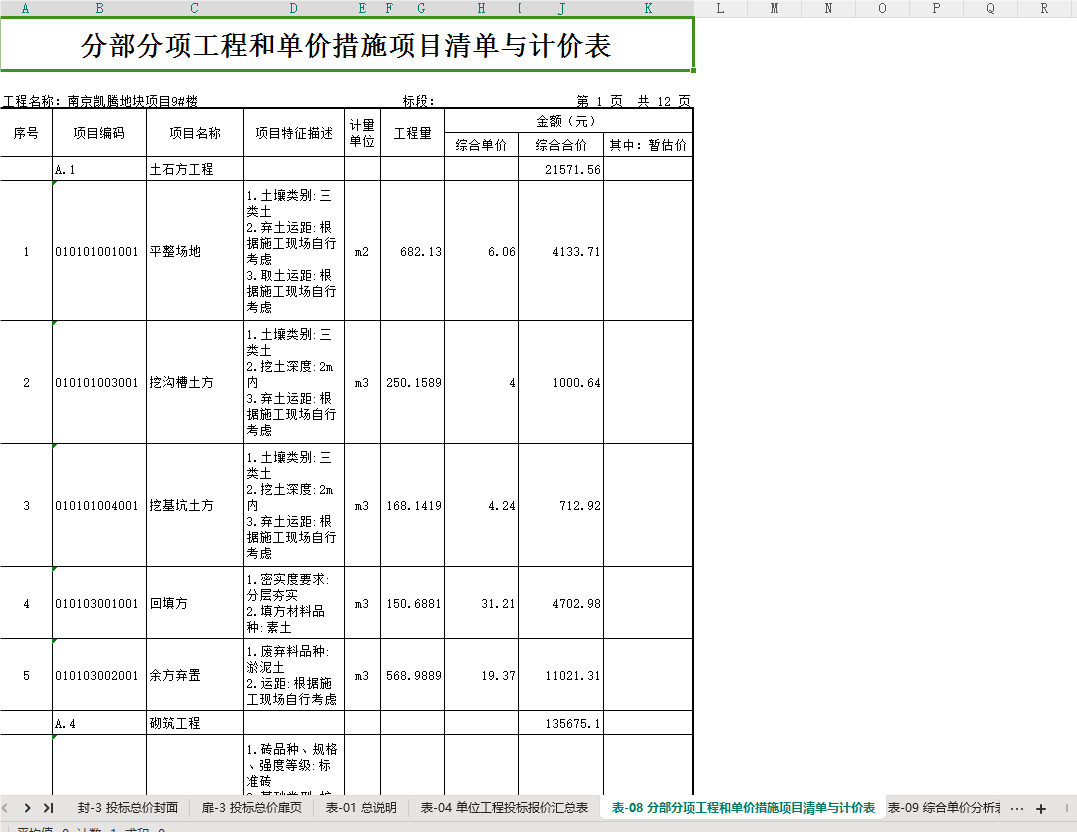This screenshot has width=1077, height=832.
Task: Select column D header
Action: pos(294,8)
